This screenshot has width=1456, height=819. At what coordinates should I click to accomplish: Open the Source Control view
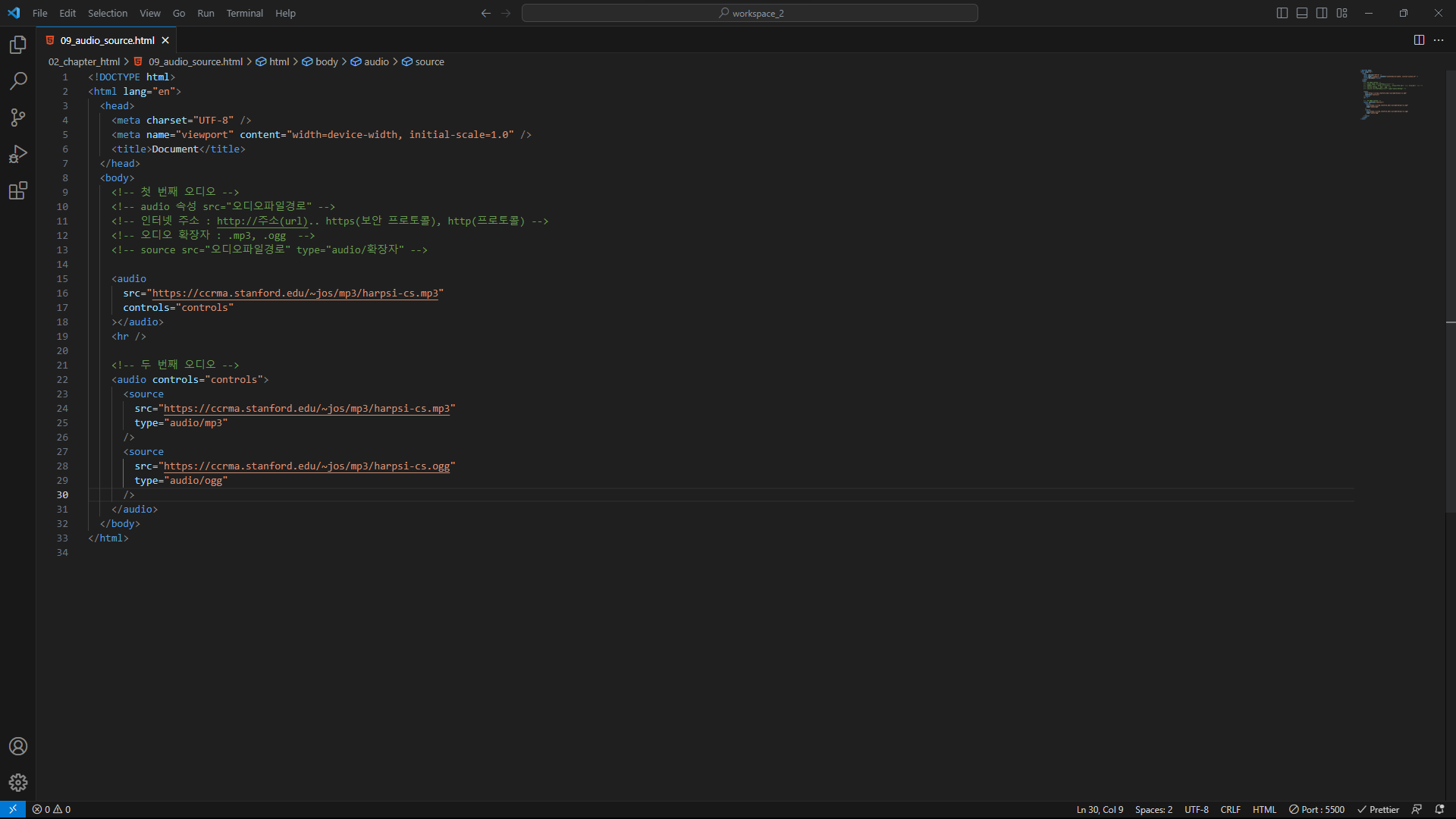(18, 118)
